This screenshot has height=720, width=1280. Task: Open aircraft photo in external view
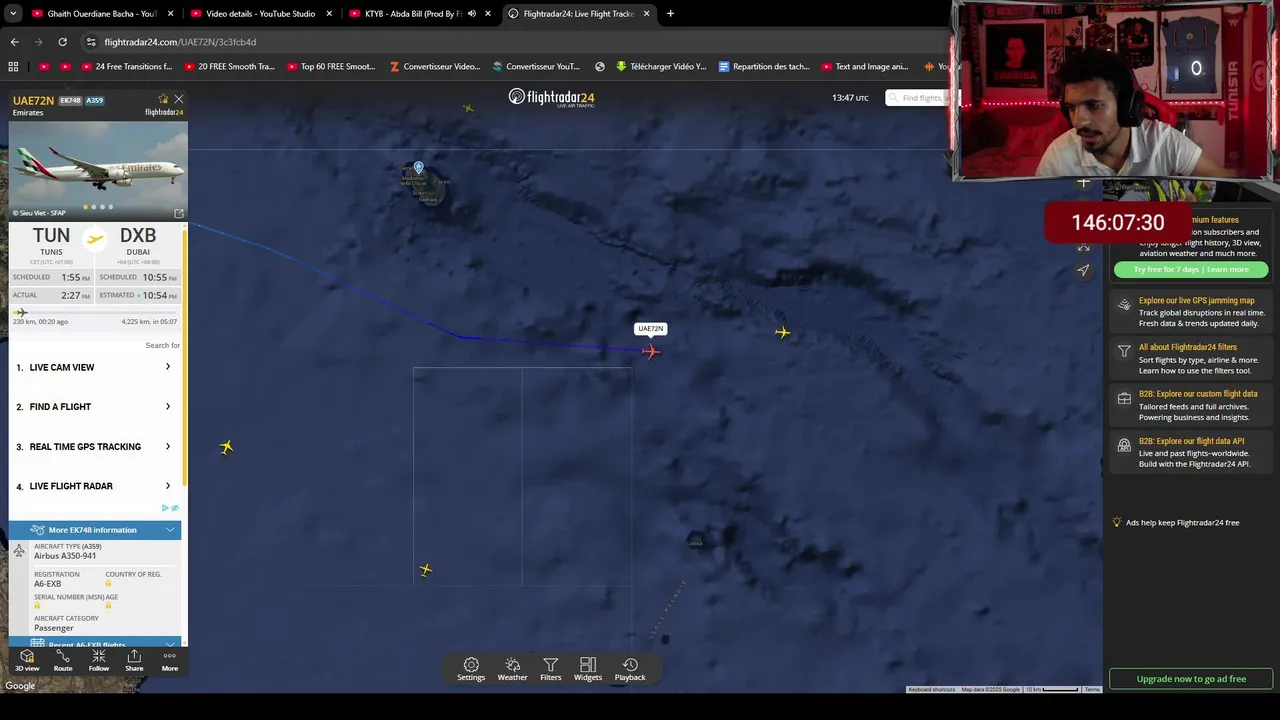(x=179, y=213)
